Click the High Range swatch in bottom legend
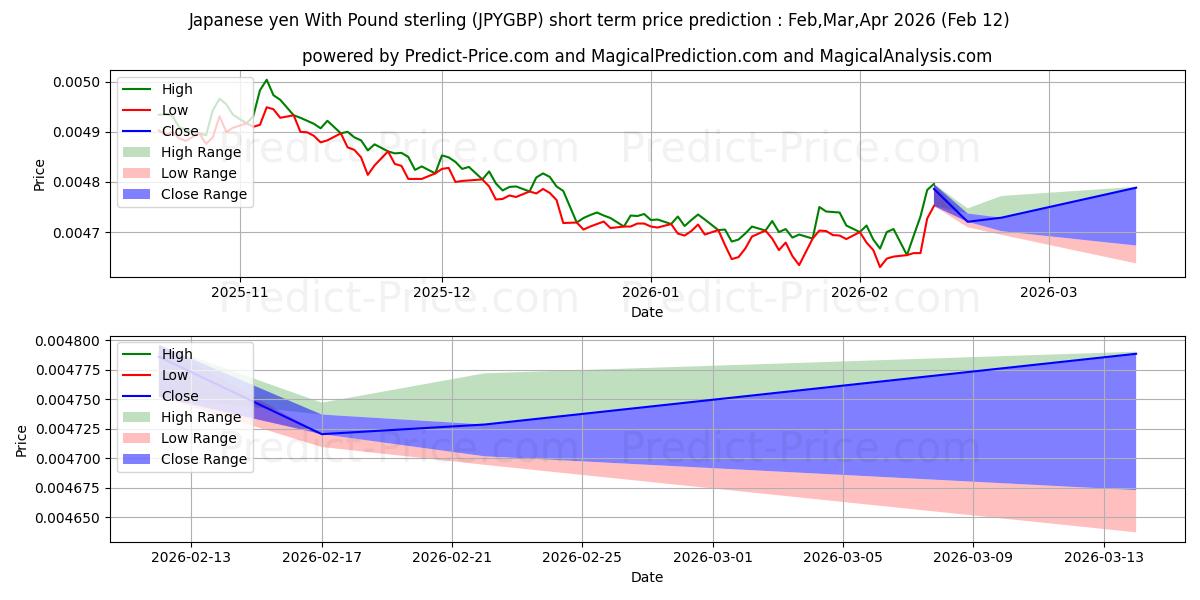1200x600 pixels. coord(139,417)
